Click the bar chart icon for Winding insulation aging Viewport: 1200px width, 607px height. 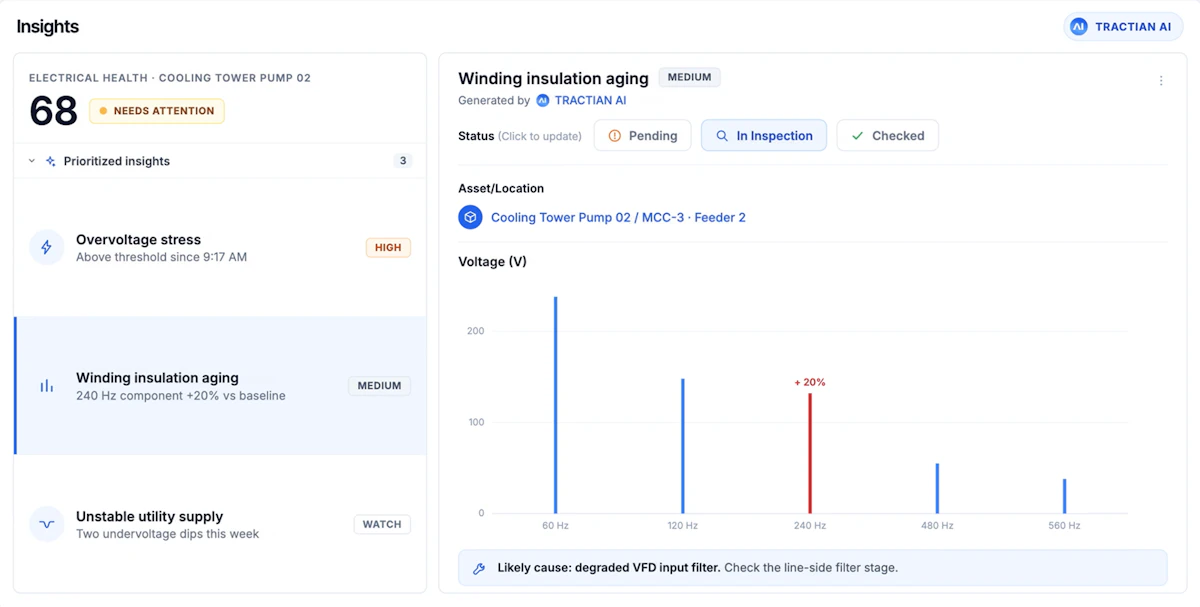point(46,386)
